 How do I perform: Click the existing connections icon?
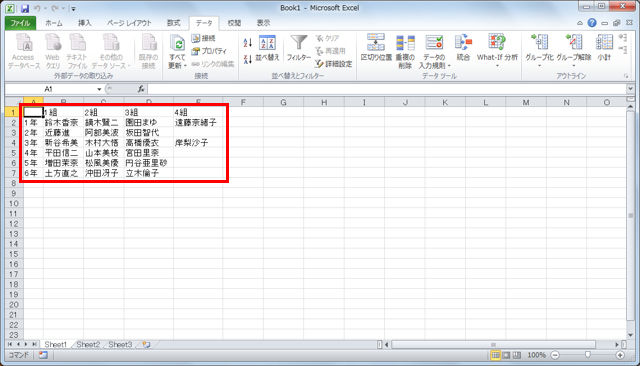[149, 51]
